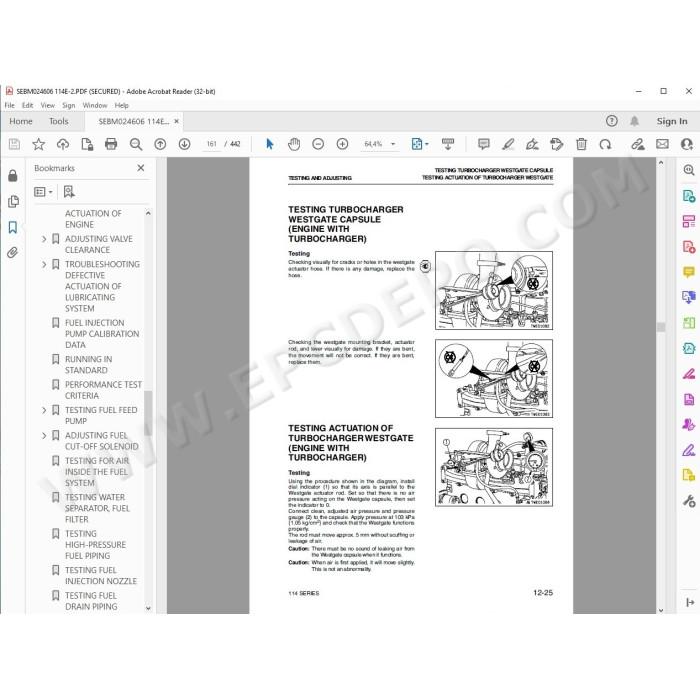Open the View menu

(x=48, y=105)
